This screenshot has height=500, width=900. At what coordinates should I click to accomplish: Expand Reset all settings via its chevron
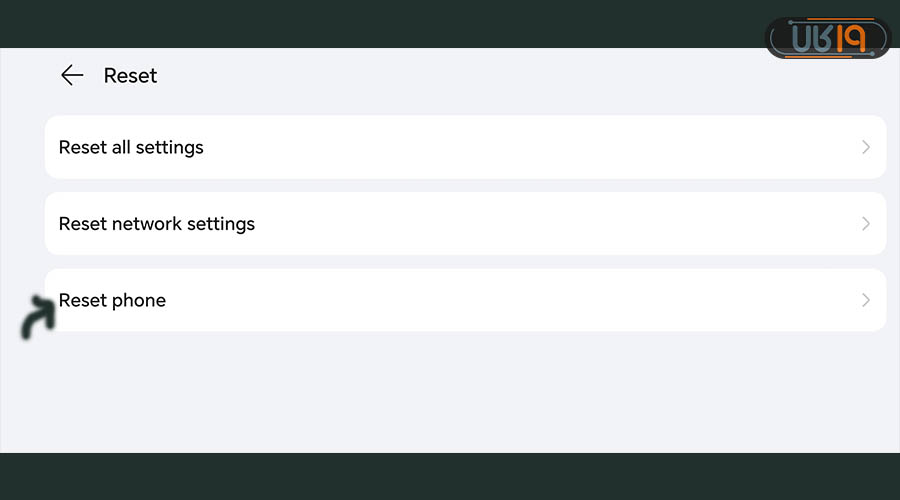pos(865,147)
